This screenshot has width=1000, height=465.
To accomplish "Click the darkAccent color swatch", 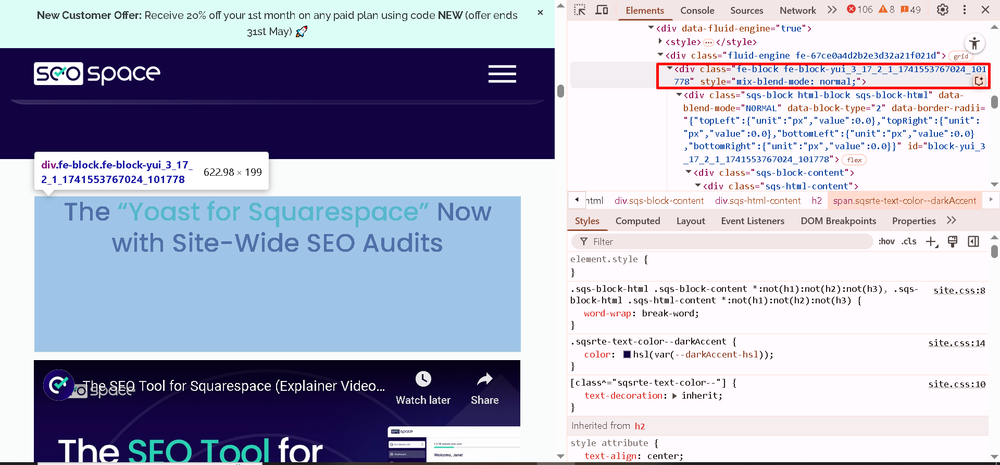I will [628, 355].
